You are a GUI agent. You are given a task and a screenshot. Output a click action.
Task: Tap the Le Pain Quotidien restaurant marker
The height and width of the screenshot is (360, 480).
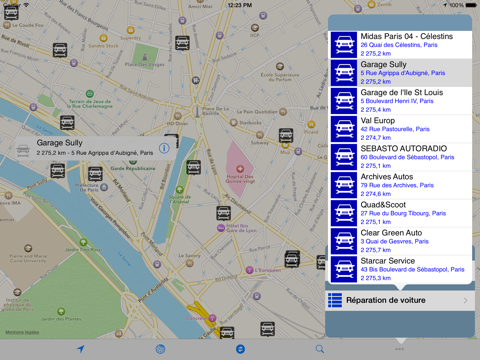point(283,111)
